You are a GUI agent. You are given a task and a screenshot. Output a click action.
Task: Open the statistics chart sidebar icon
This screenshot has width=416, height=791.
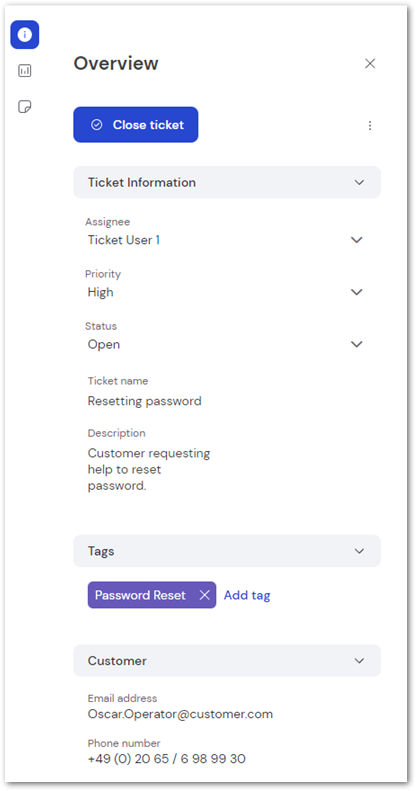point(25,71)
